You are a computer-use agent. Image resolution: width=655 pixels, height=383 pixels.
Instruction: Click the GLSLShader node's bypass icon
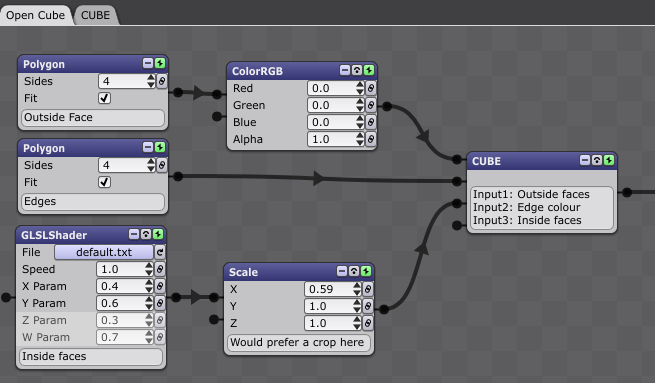146,234
